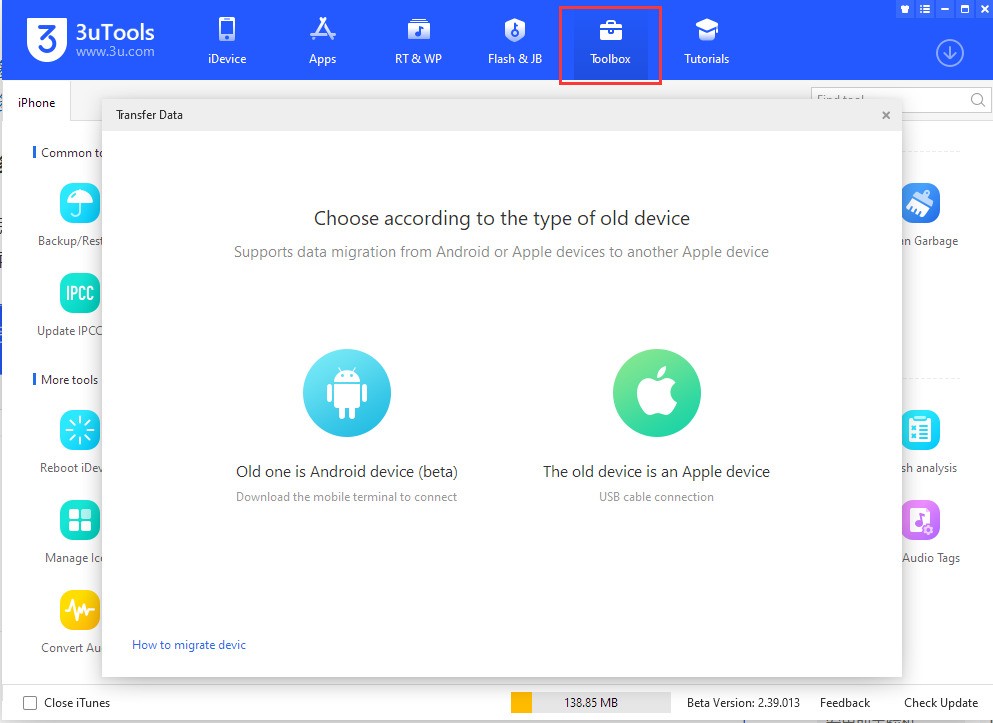Open the Audio Tags tool
The height and width of the screenshot is (723, 993).
point(921,521)
